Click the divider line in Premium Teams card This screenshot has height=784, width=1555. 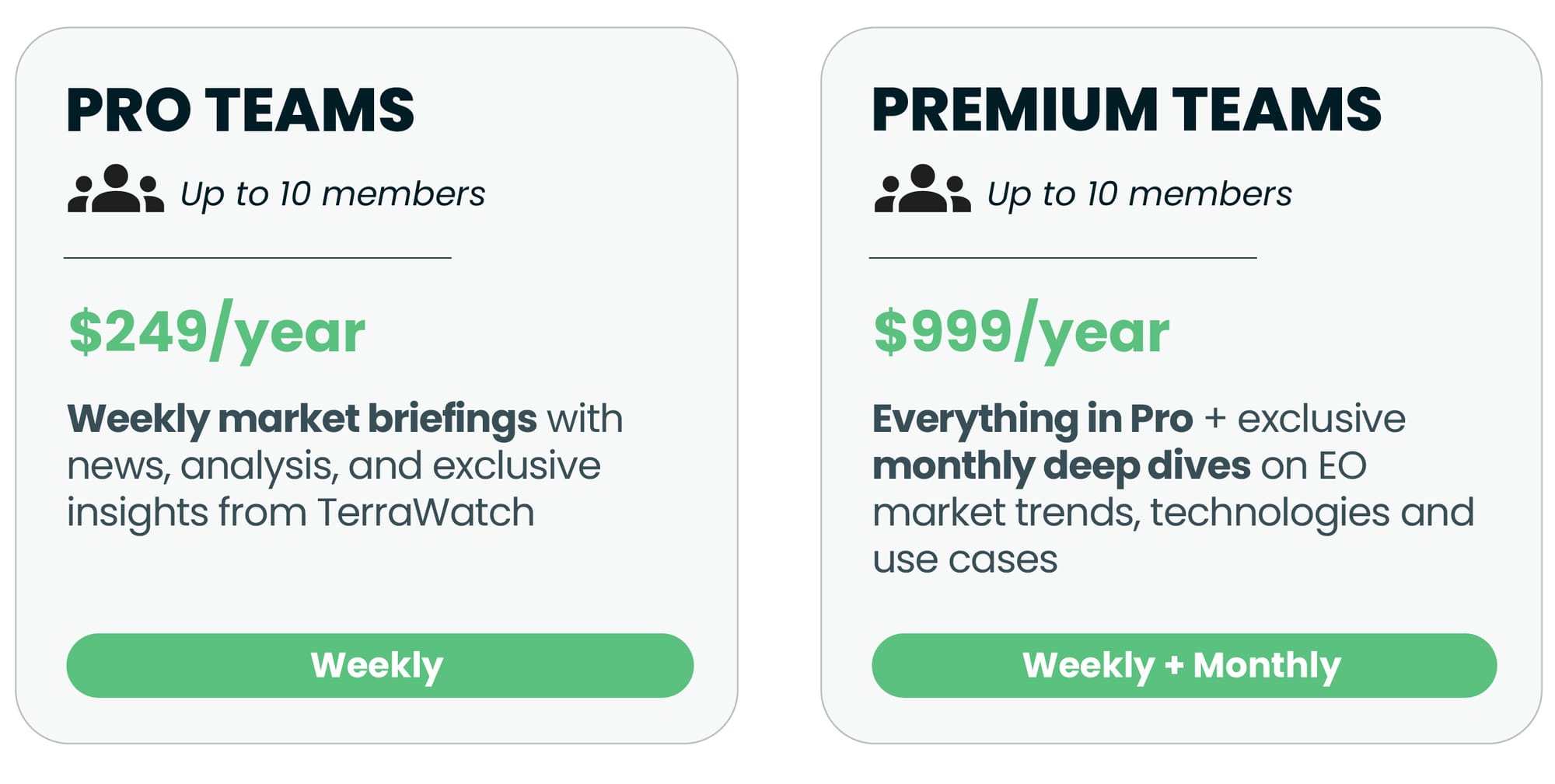pyautogui.click(x=1063, y=257)
